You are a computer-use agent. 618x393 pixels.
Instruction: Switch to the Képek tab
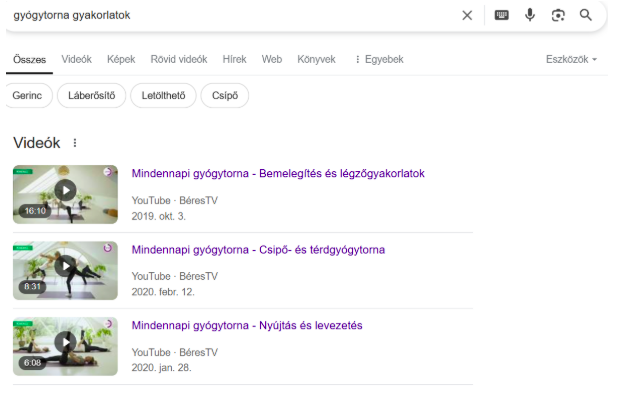[121, 60]
